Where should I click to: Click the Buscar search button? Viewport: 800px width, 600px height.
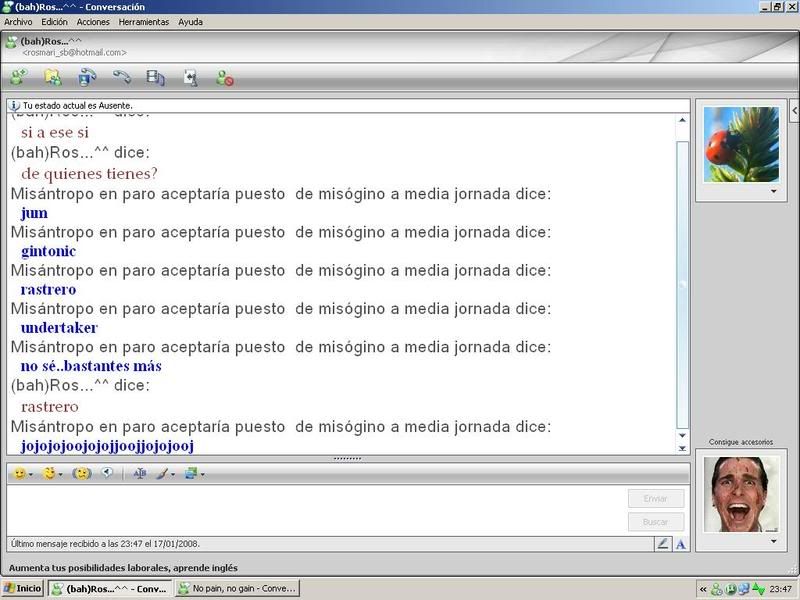coord(656,522)
